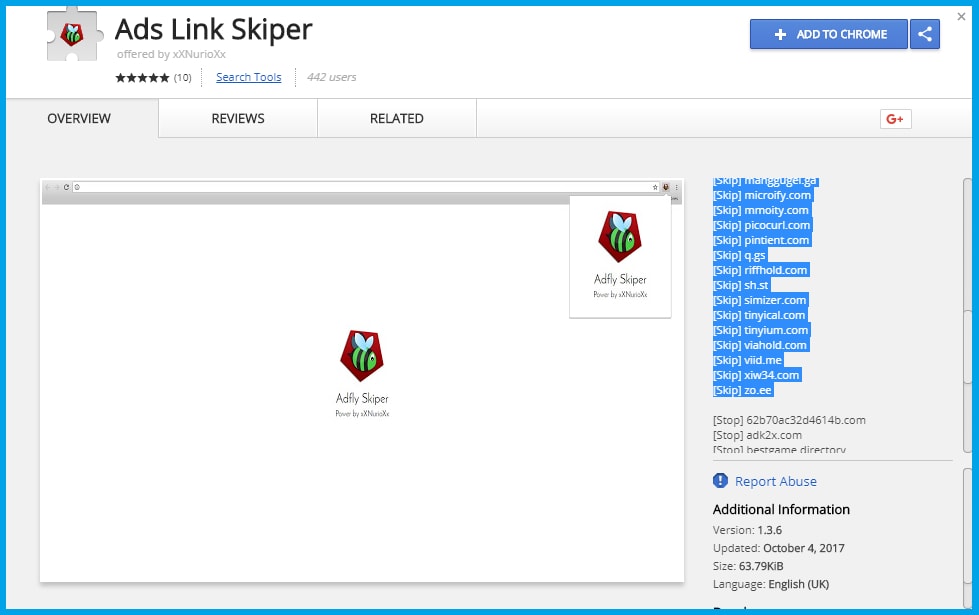
Task: Click the '[Skip] zo.ee' line
Action: point(742,390)
